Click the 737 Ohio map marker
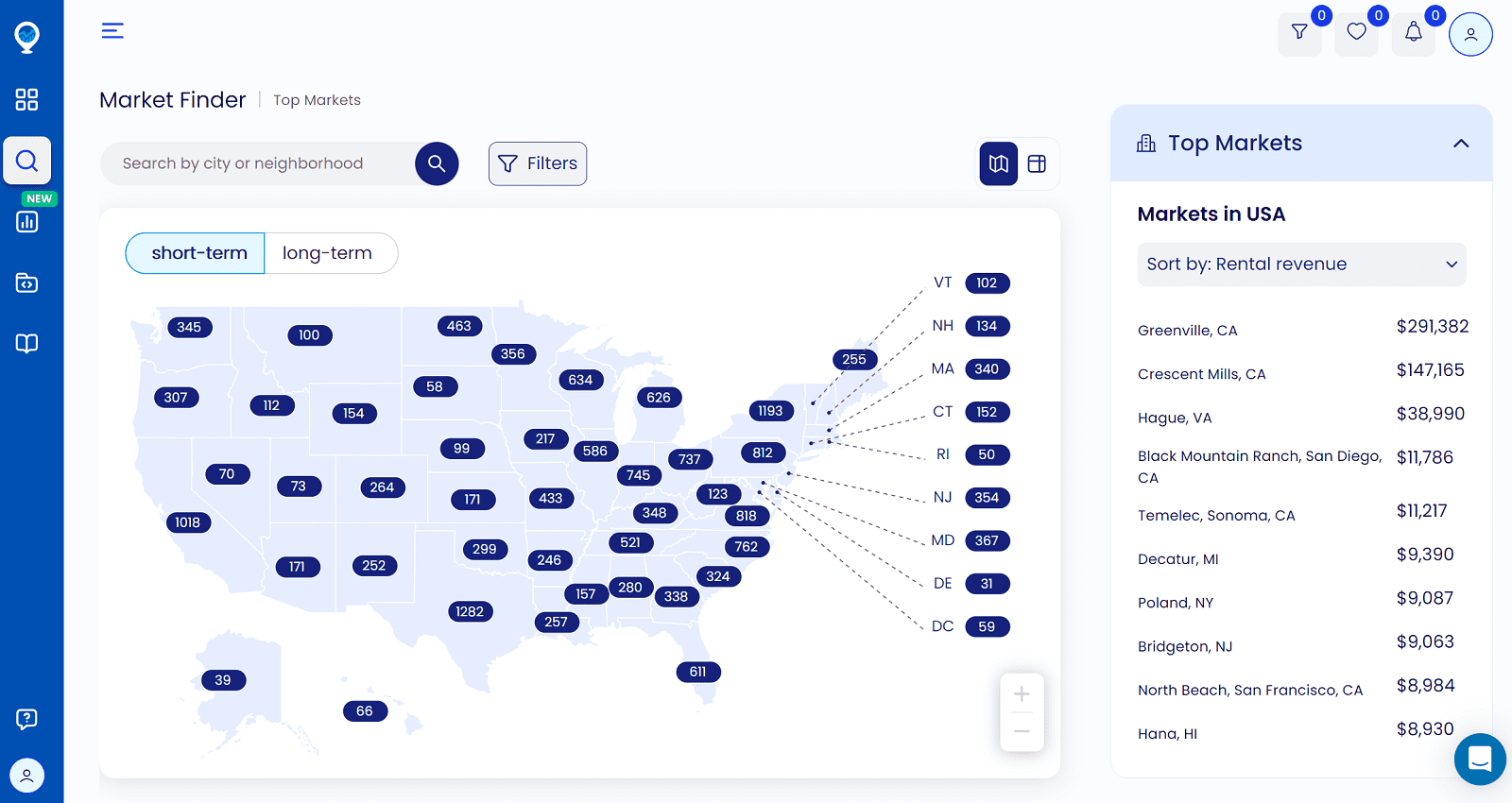The image size is (1512, 803). pos(690,459)
